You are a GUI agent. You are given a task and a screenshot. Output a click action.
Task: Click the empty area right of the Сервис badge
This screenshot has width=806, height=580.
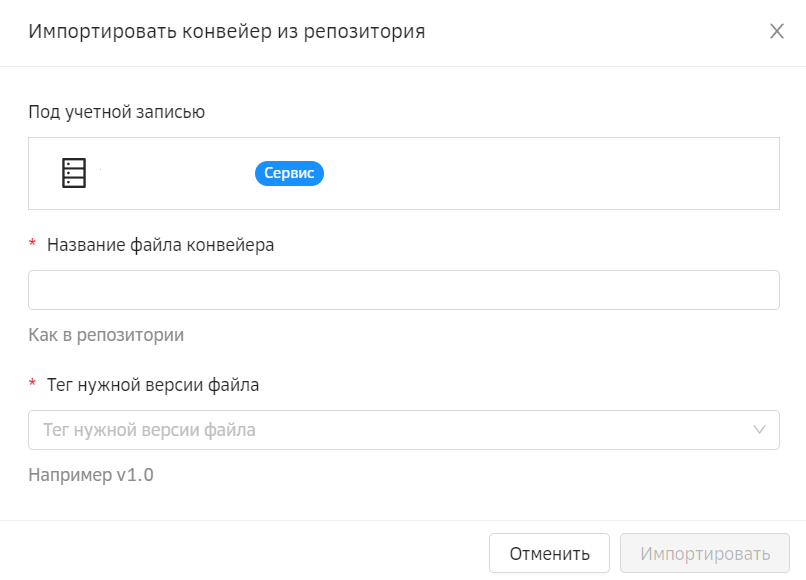pyautogui.click(x=550, y=173)
